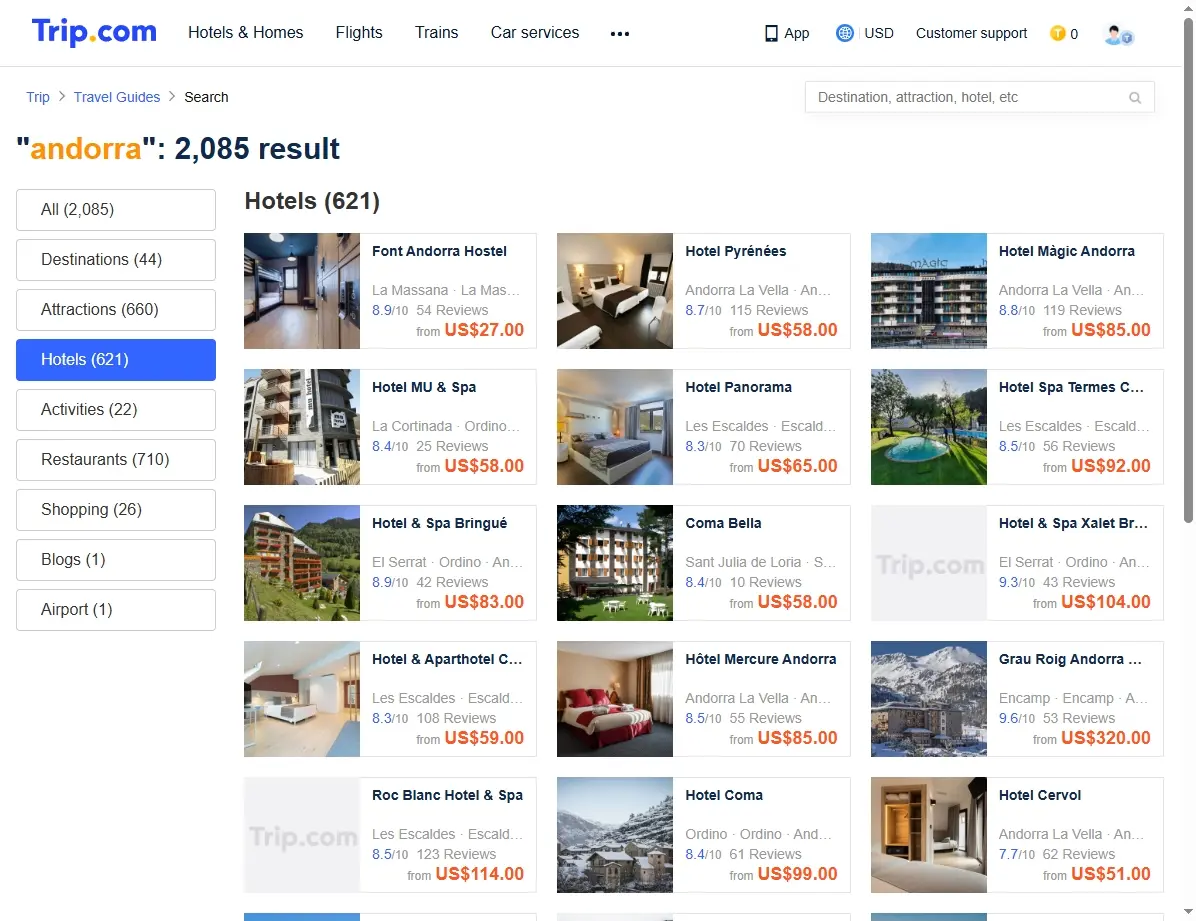The height and width of the screenshot is (921, 1196).
Task: Open Hotel & Aparthotel room photo
Action: coord(302,699)
